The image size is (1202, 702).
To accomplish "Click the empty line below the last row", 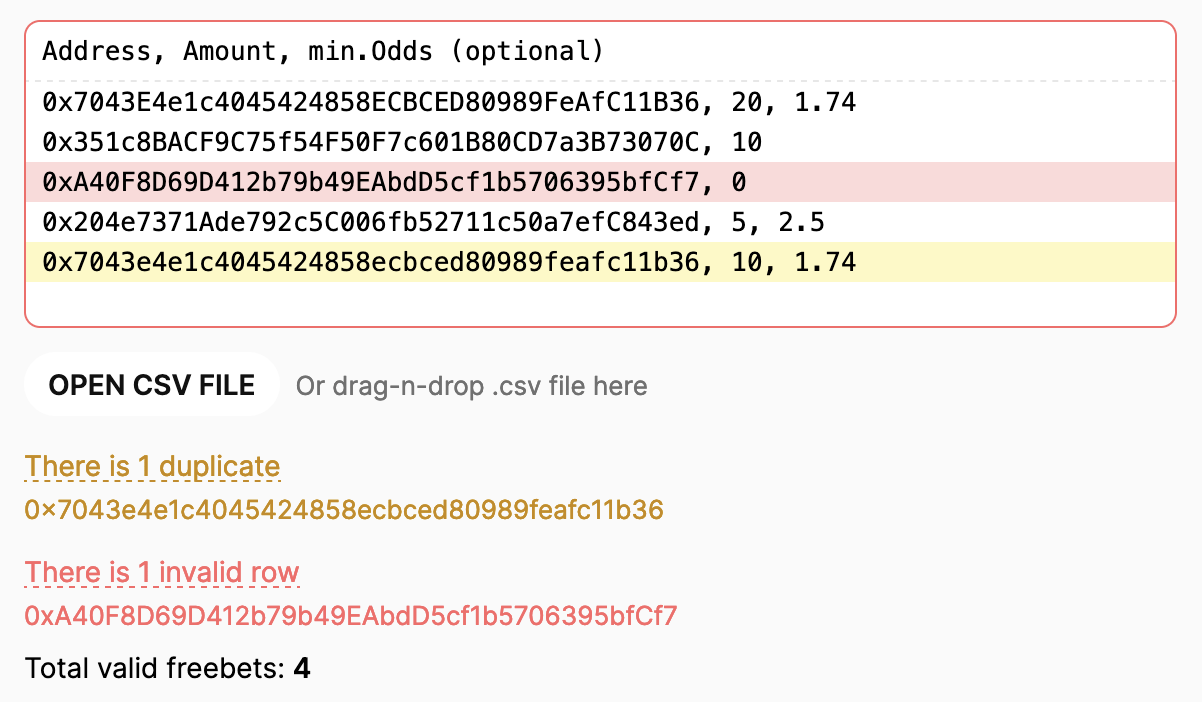I will click(600, 302).
